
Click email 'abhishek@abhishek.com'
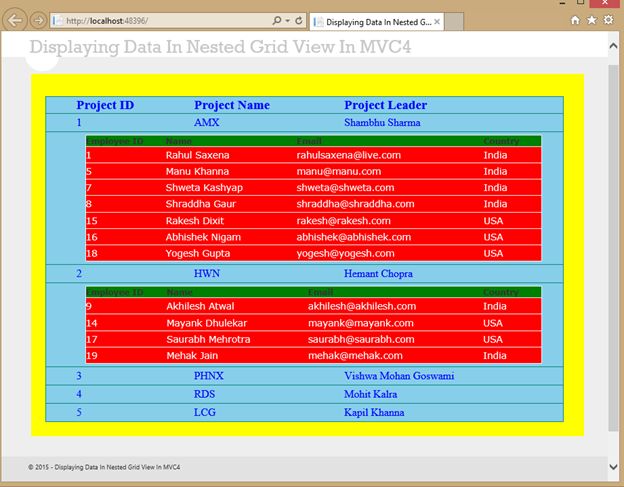pyautogui.click(x=354, y=237)
